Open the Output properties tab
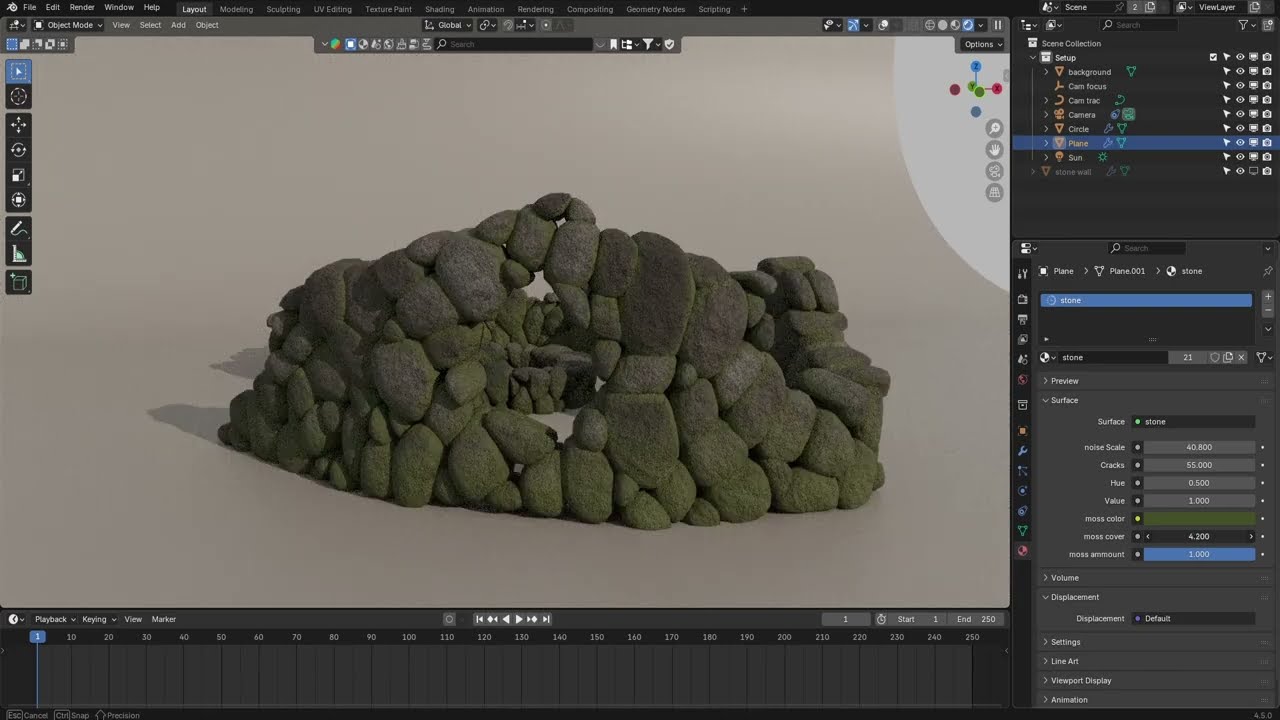 pyautogui.click(x=1022, y=319)
